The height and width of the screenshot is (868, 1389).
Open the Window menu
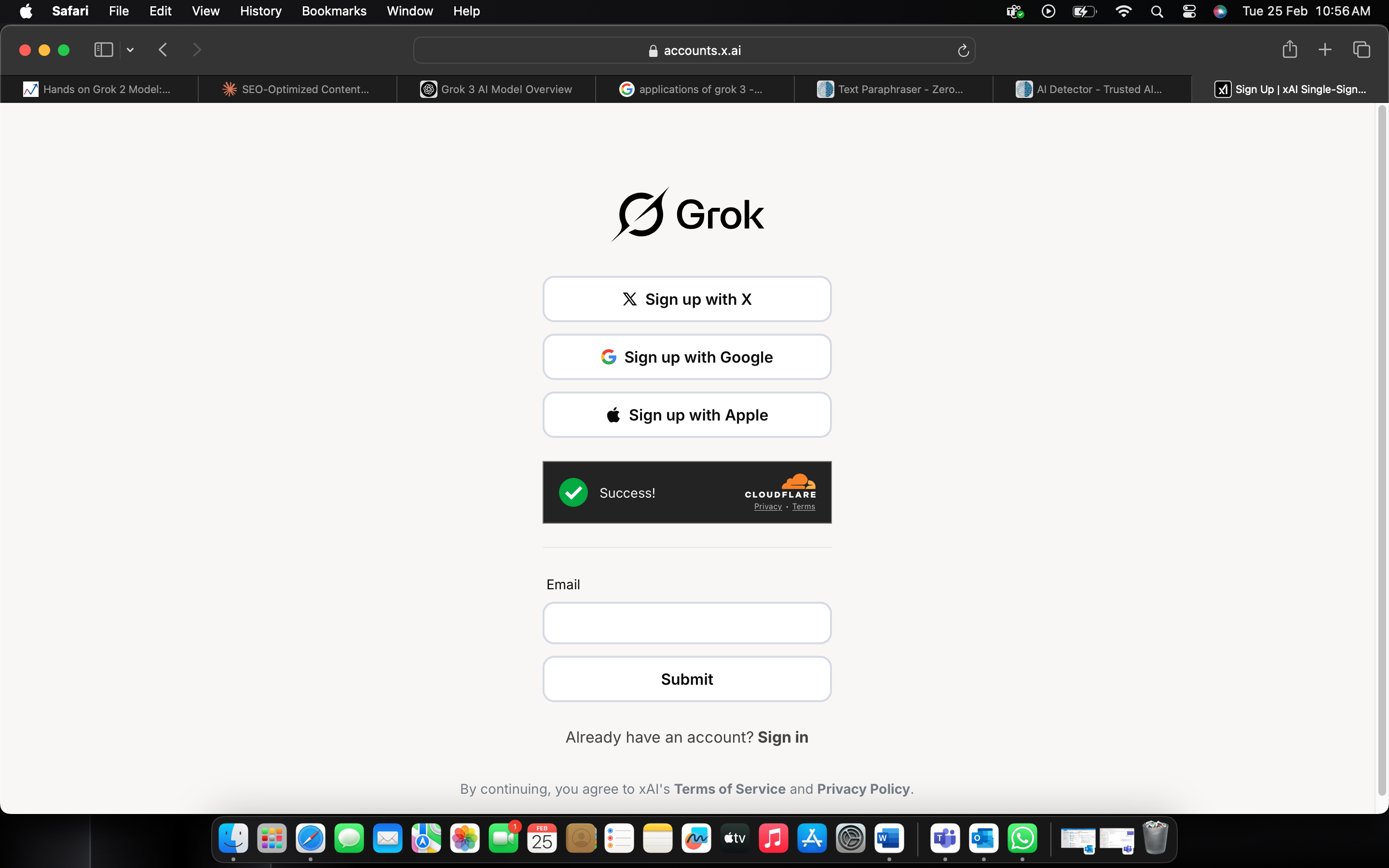[410, 11]
